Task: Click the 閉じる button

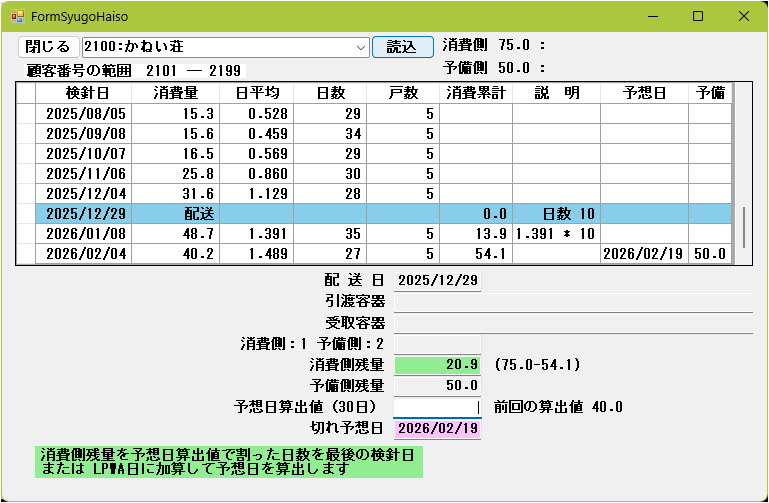Action: tap(47, 47)
